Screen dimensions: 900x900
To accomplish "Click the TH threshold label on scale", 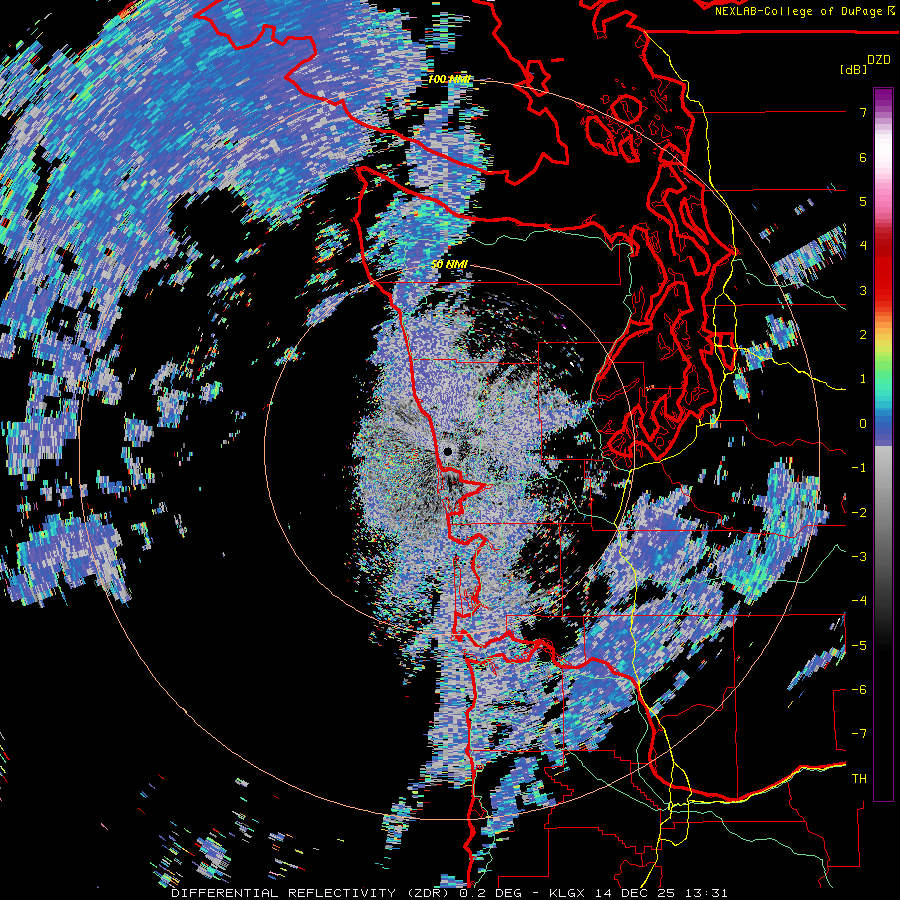I will click(859, 779).
